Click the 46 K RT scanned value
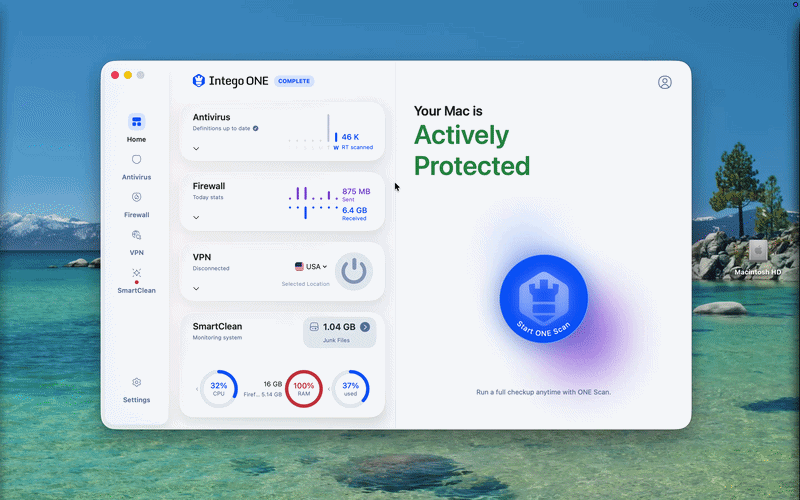800x500 pixels. click(x=357, y=141)
